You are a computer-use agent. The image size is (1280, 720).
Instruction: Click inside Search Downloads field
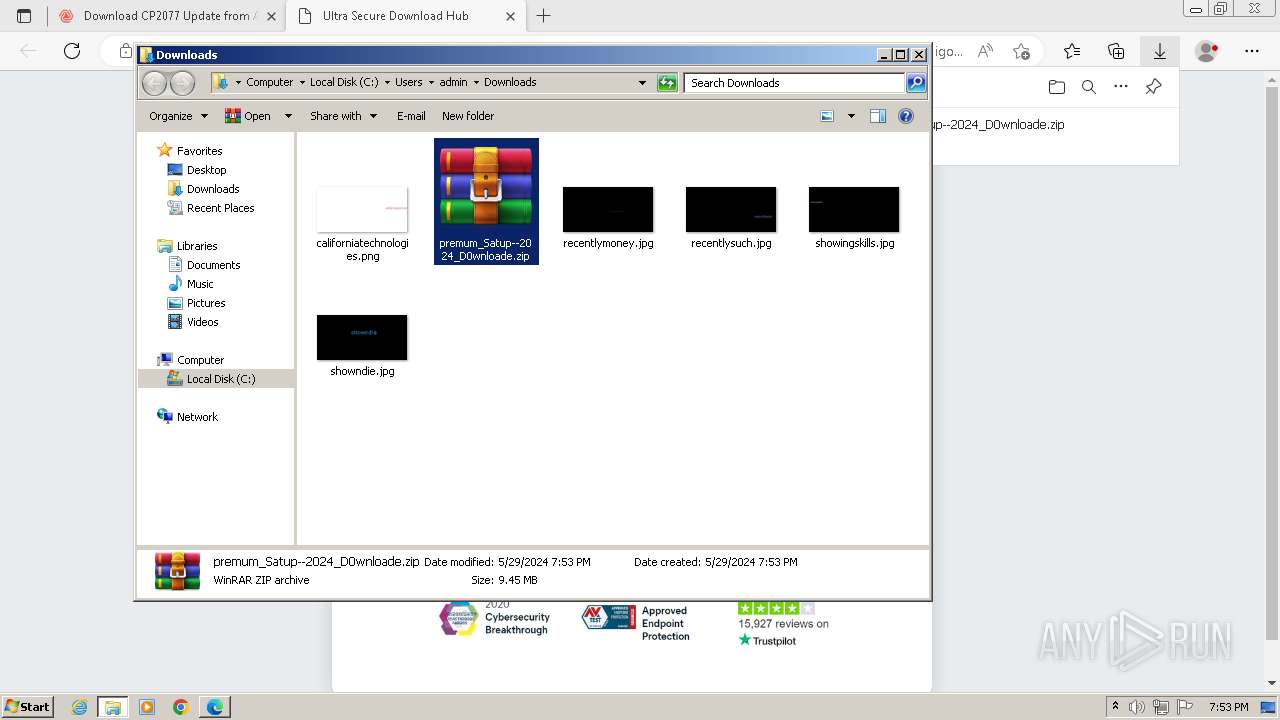(x=795, y=83)
